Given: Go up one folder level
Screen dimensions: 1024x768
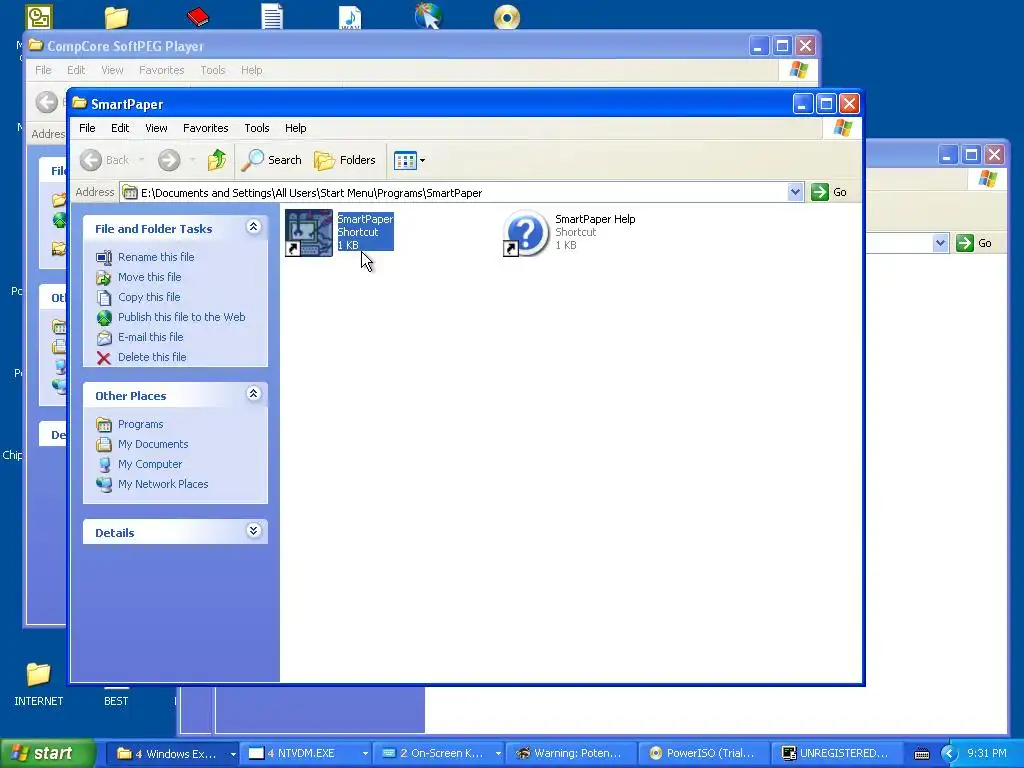Looking at the screenshot, I should pos(217,160).
